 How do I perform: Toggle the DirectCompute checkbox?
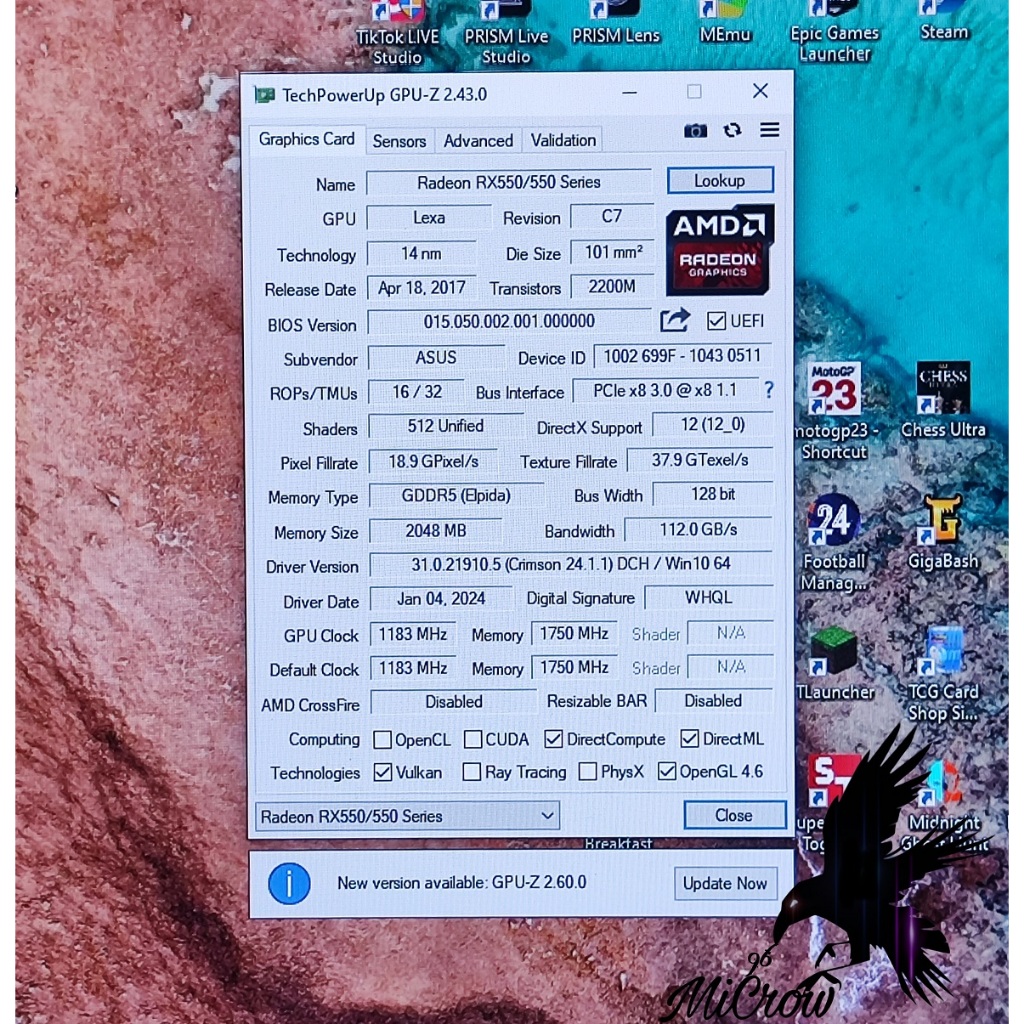click(554, 739)
